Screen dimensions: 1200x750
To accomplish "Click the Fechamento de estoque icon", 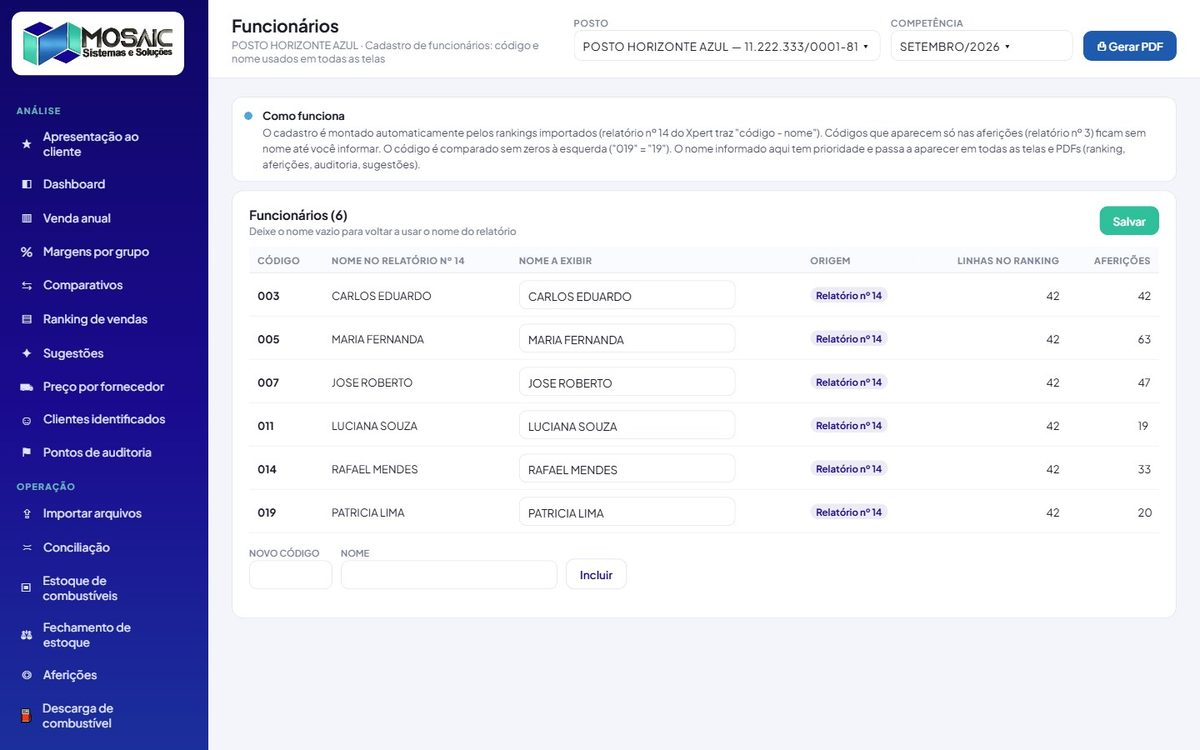I will coord(27,635).
